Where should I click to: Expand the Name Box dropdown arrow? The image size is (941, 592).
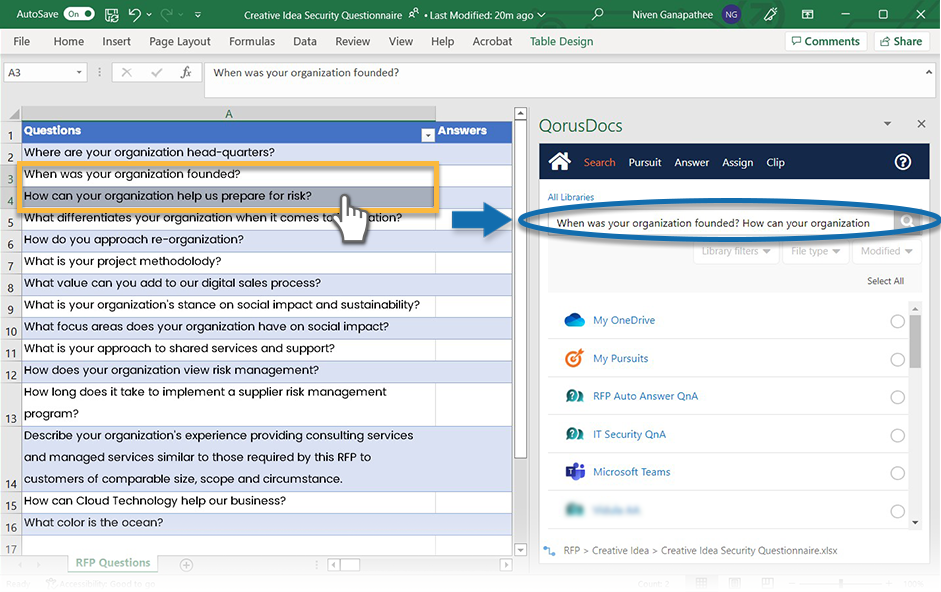[80, 73]
